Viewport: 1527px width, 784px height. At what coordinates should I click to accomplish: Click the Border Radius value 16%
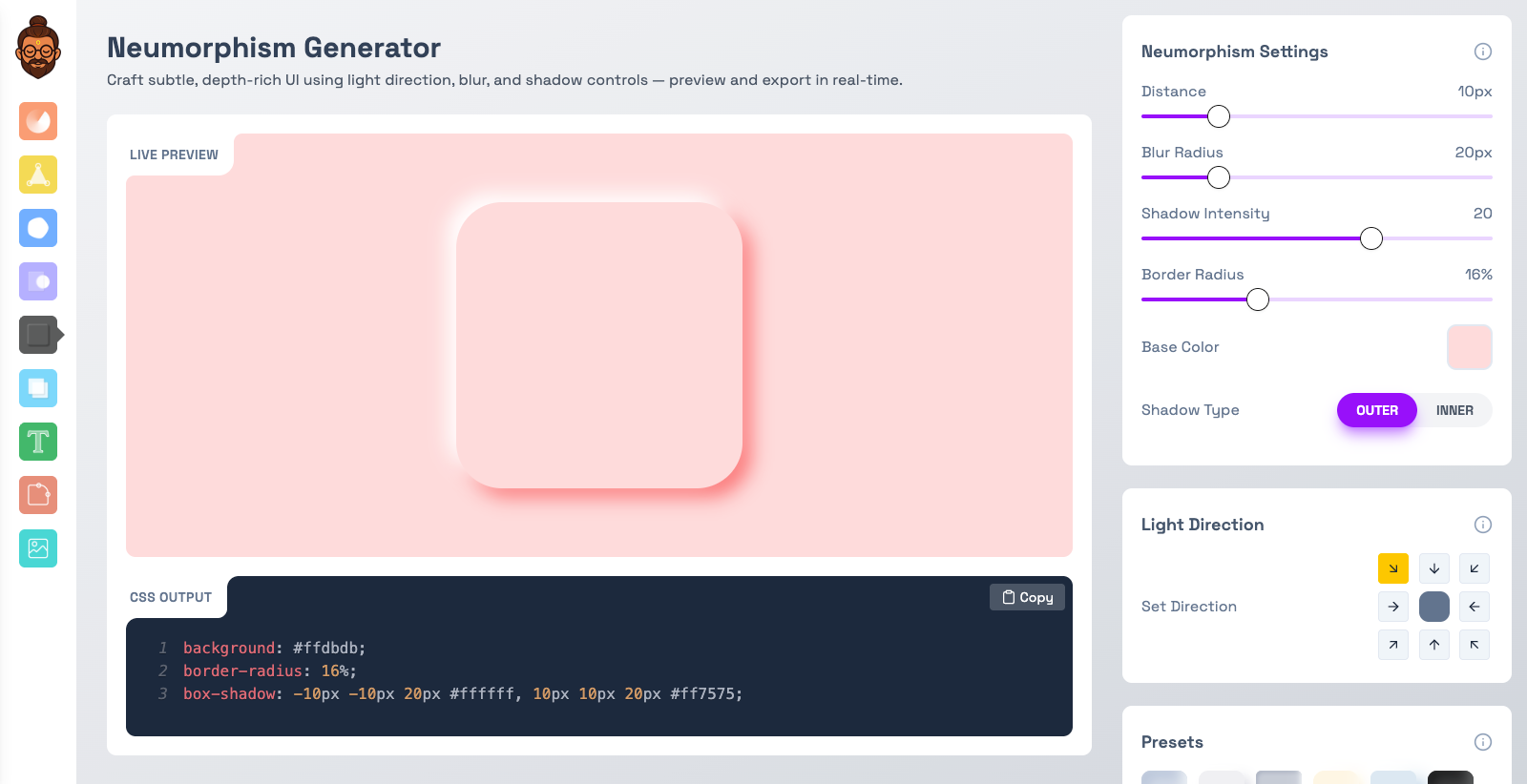(x=1478, y=275)
